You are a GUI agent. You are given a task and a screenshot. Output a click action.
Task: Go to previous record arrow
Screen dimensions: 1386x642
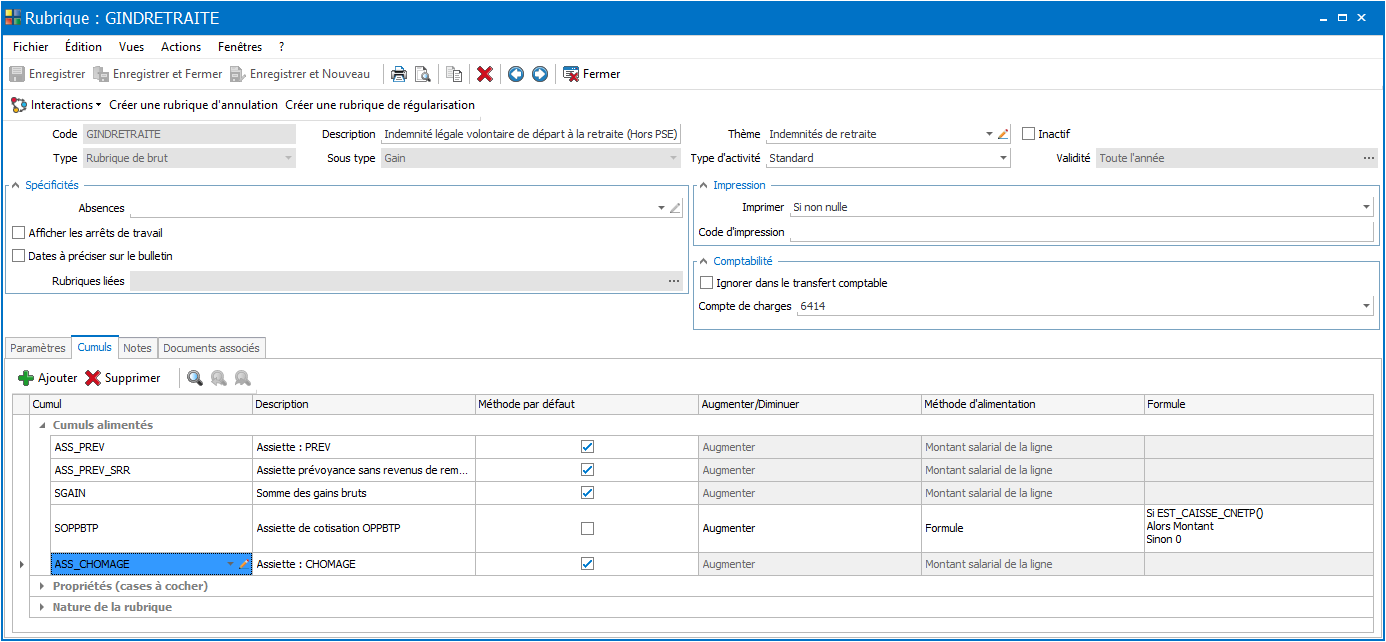click(x=516, y=74)
